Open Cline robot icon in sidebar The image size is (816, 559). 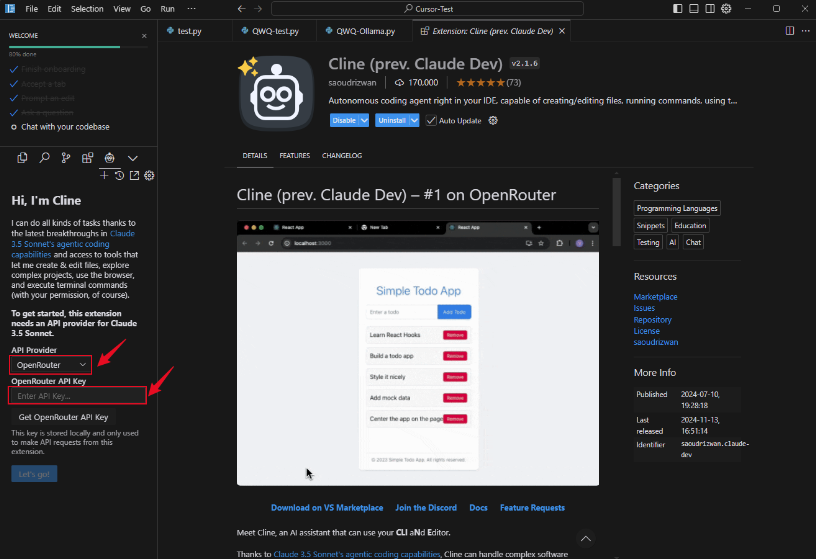(110, 158)
